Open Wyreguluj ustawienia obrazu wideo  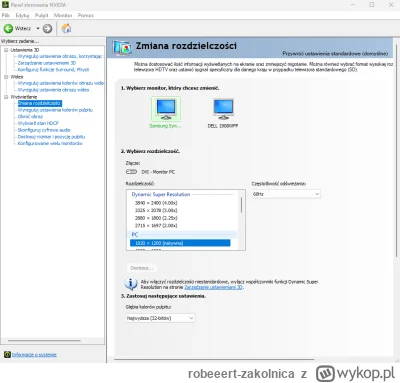(53, 90)
